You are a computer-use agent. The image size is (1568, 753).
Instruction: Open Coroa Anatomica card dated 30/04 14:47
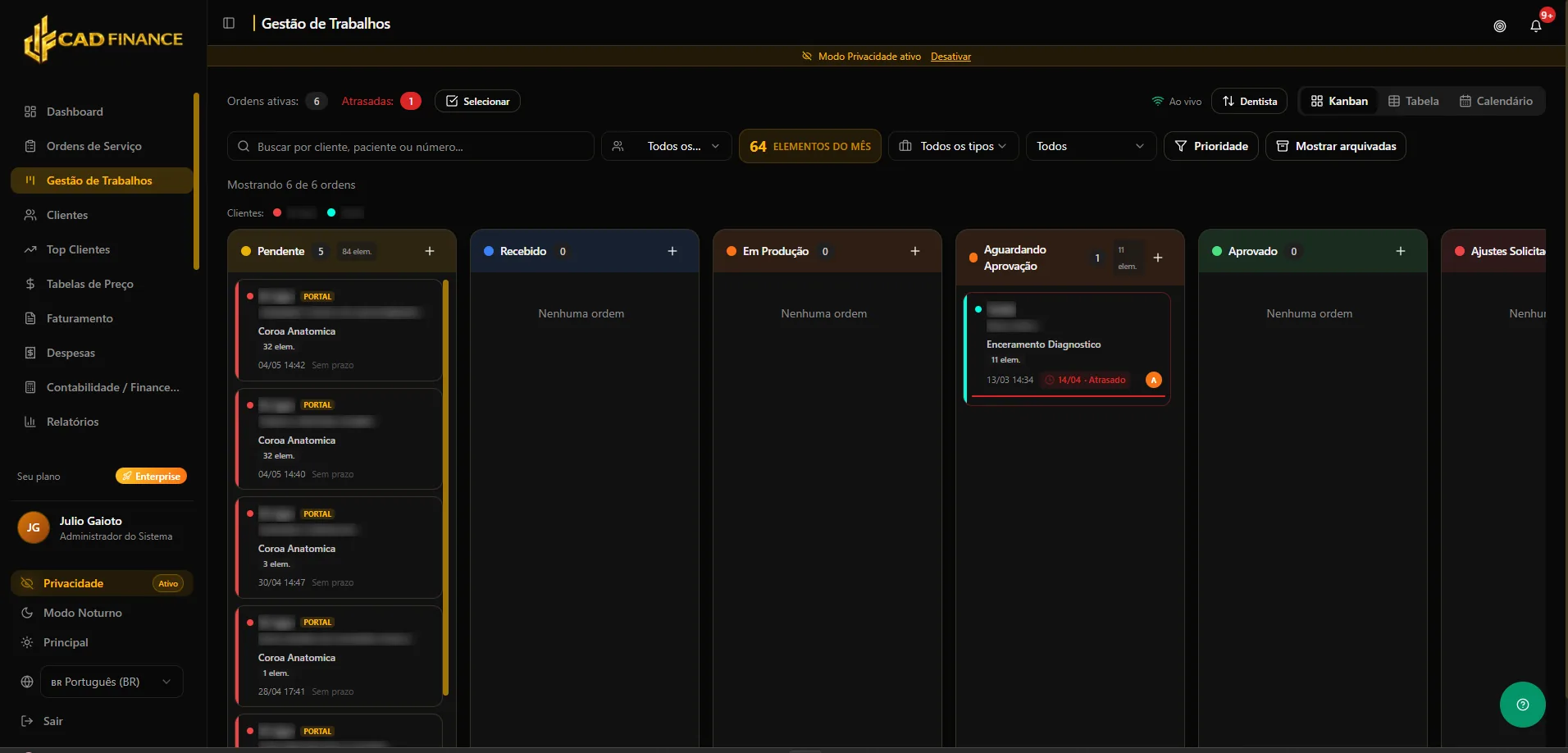tap(339, 547)
